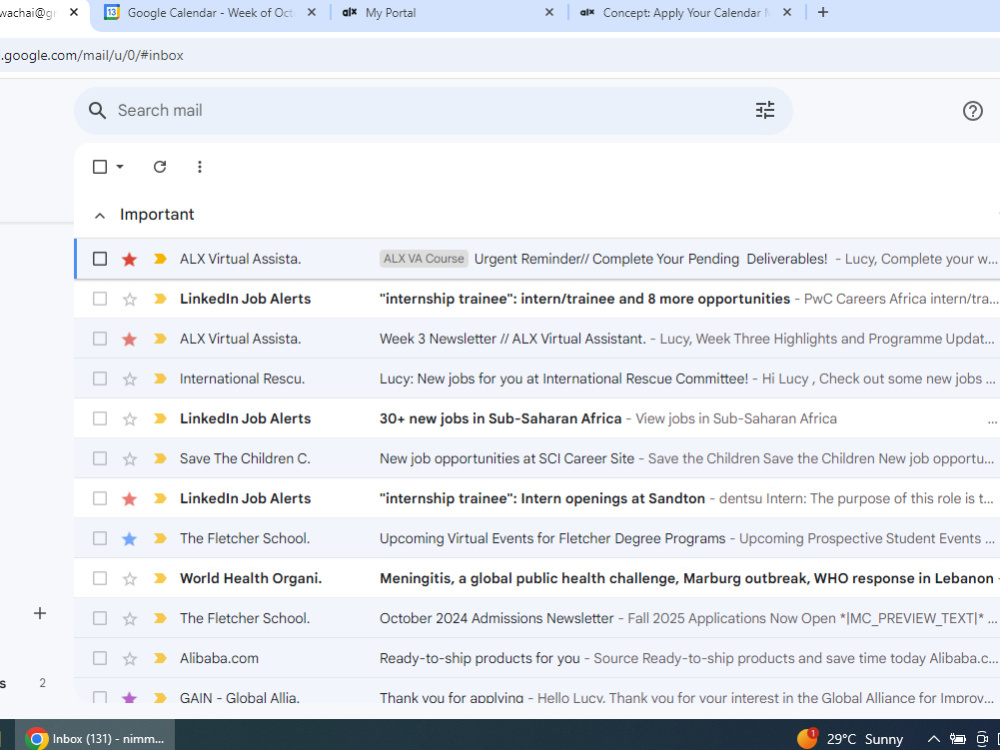Show hidden system tray icons
This screenshot has height=750, width=1000.
click(x=933, y=739)
